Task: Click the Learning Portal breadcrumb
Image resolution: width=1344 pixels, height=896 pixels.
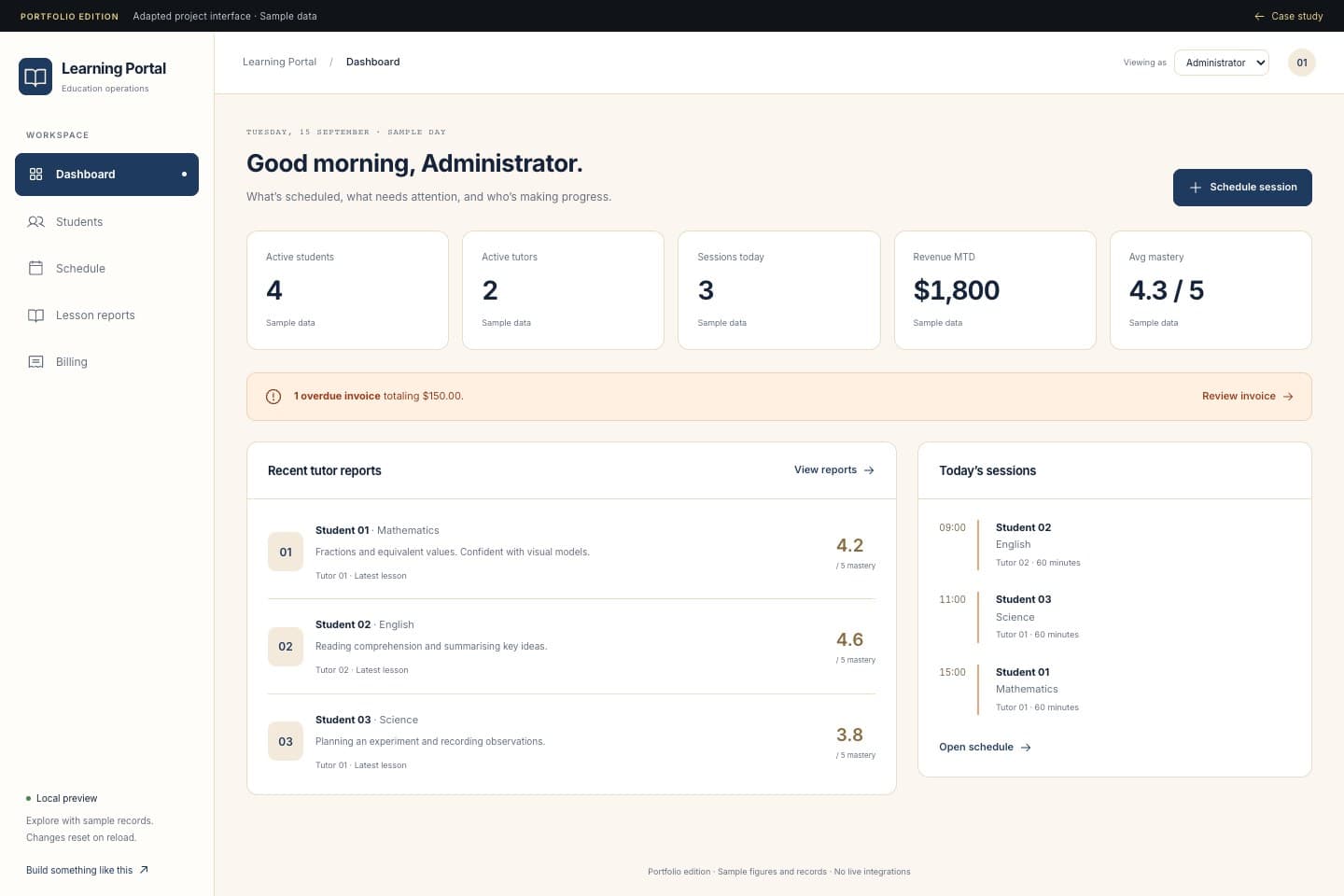Action: click(279, 63)
